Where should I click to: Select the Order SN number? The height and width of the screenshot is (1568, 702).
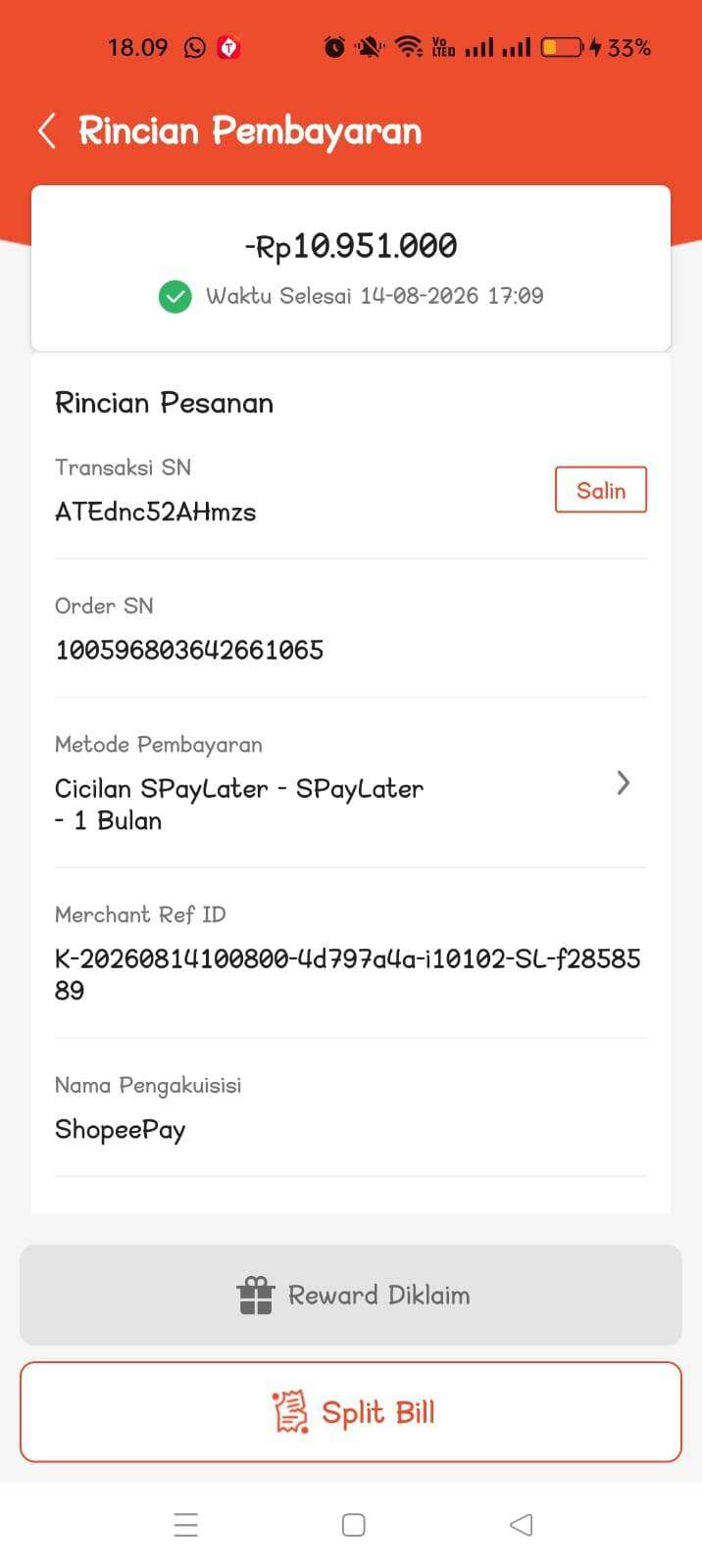pyautogui.click(x=189, y=650)
